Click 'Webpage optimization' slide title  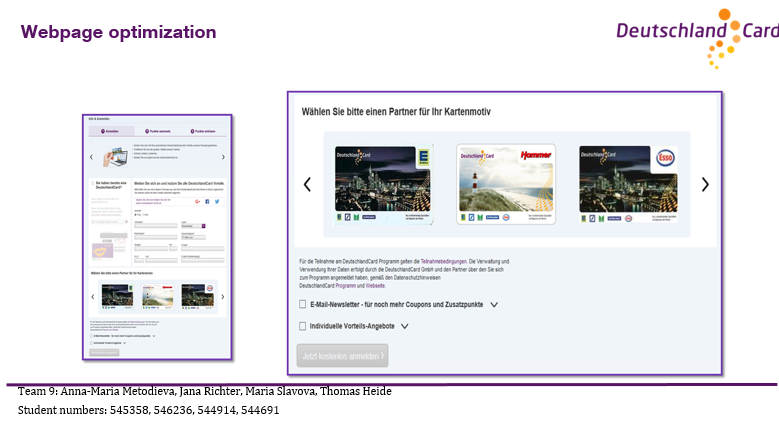click(x=119, y=32)
